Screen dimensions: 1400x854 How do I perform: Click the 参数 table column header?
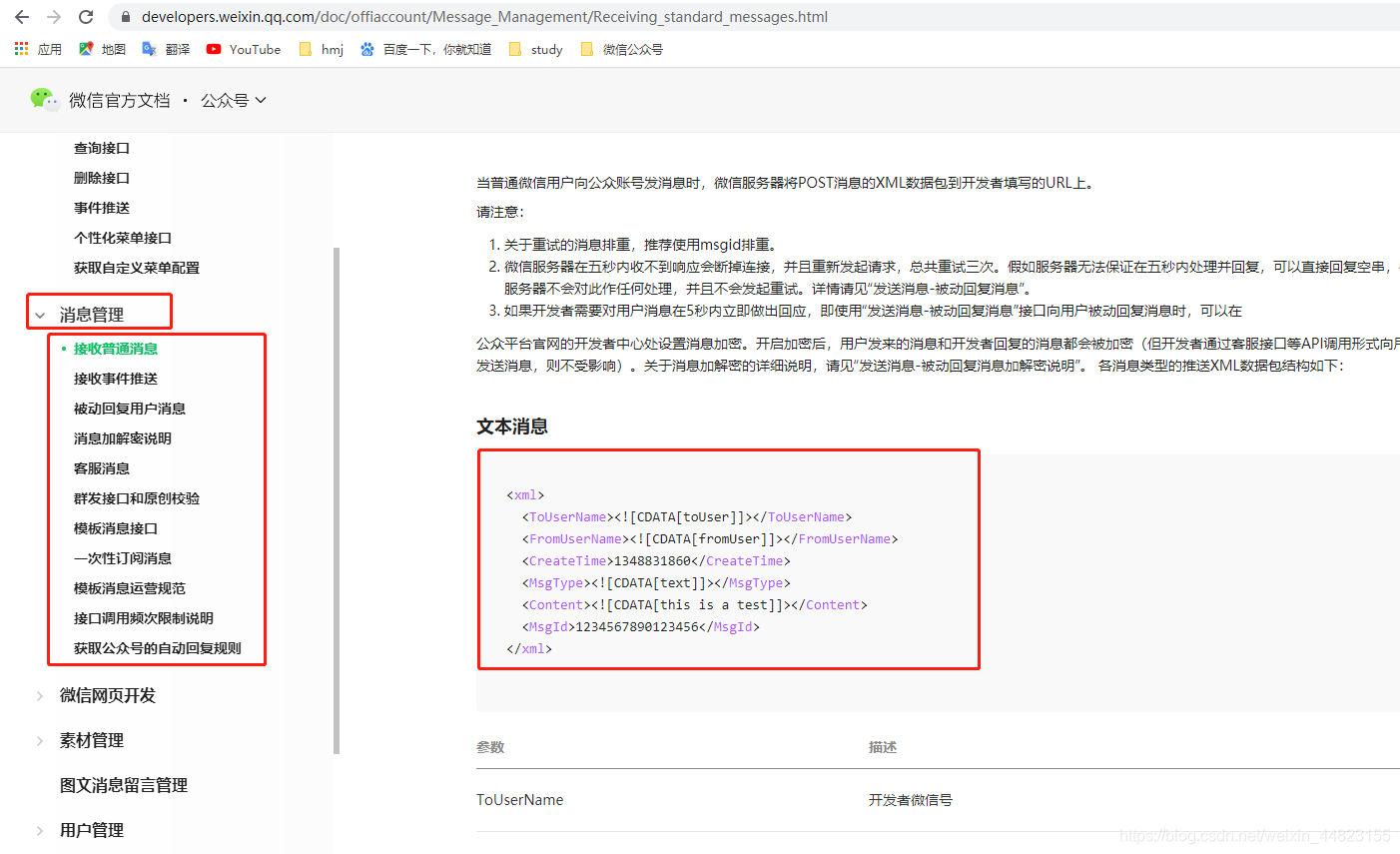[490, 747]
